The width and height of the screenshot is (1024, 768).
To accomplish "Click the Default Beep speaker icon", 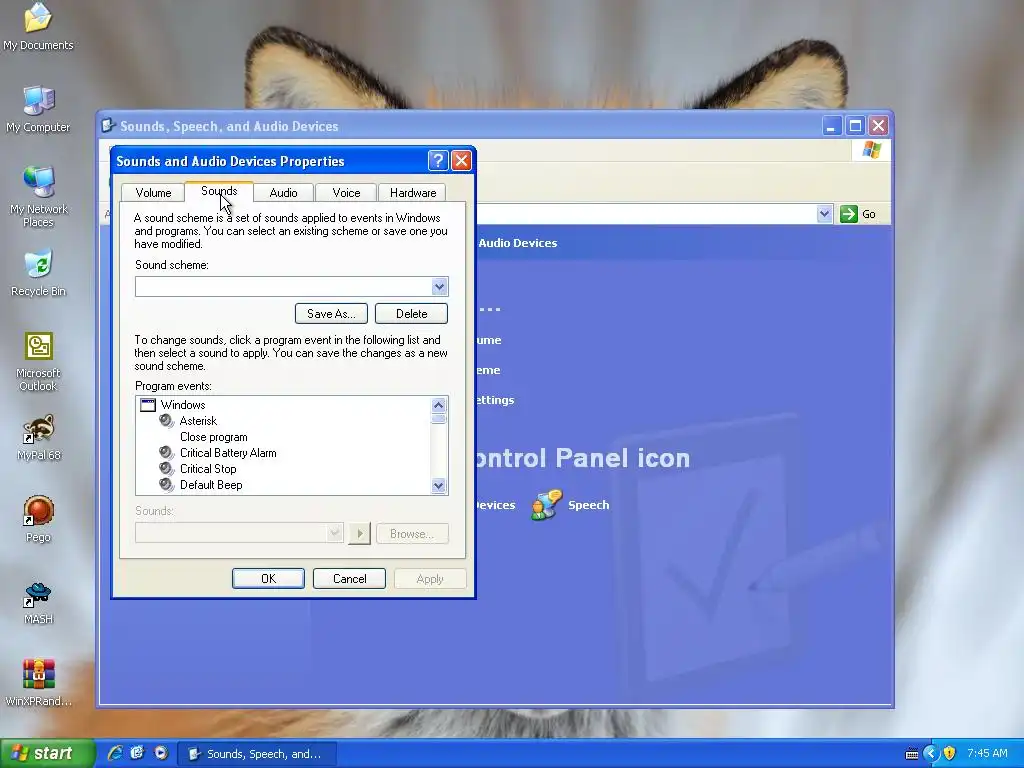I will pos(167,485).
